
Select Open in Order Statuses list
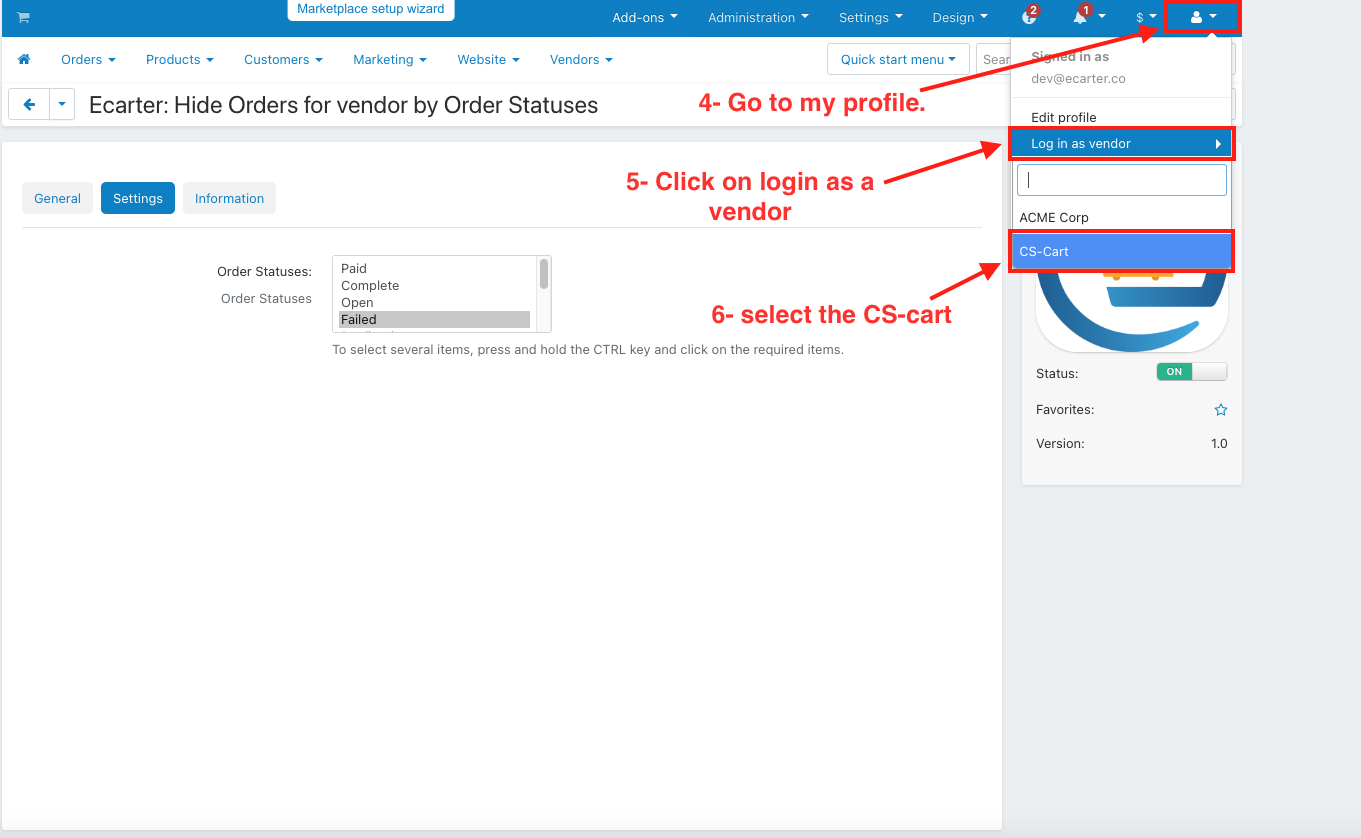click(x=435, y=302)
